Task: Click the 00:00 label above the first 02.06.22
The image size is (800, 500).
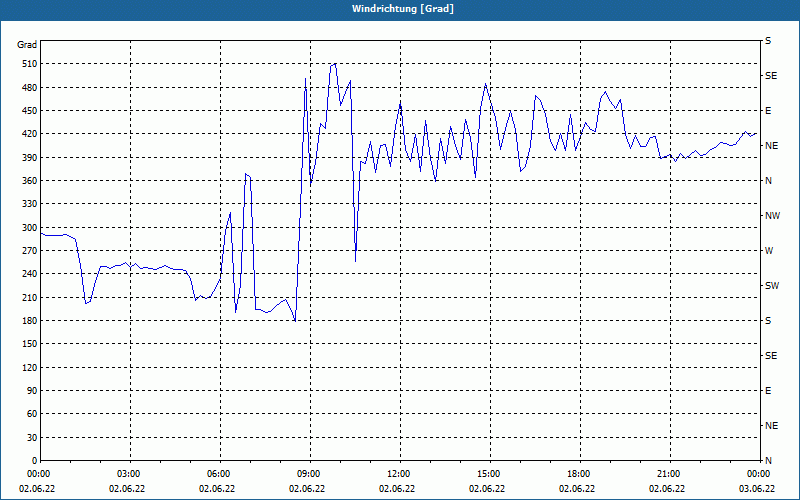Action: click(37, 474)
